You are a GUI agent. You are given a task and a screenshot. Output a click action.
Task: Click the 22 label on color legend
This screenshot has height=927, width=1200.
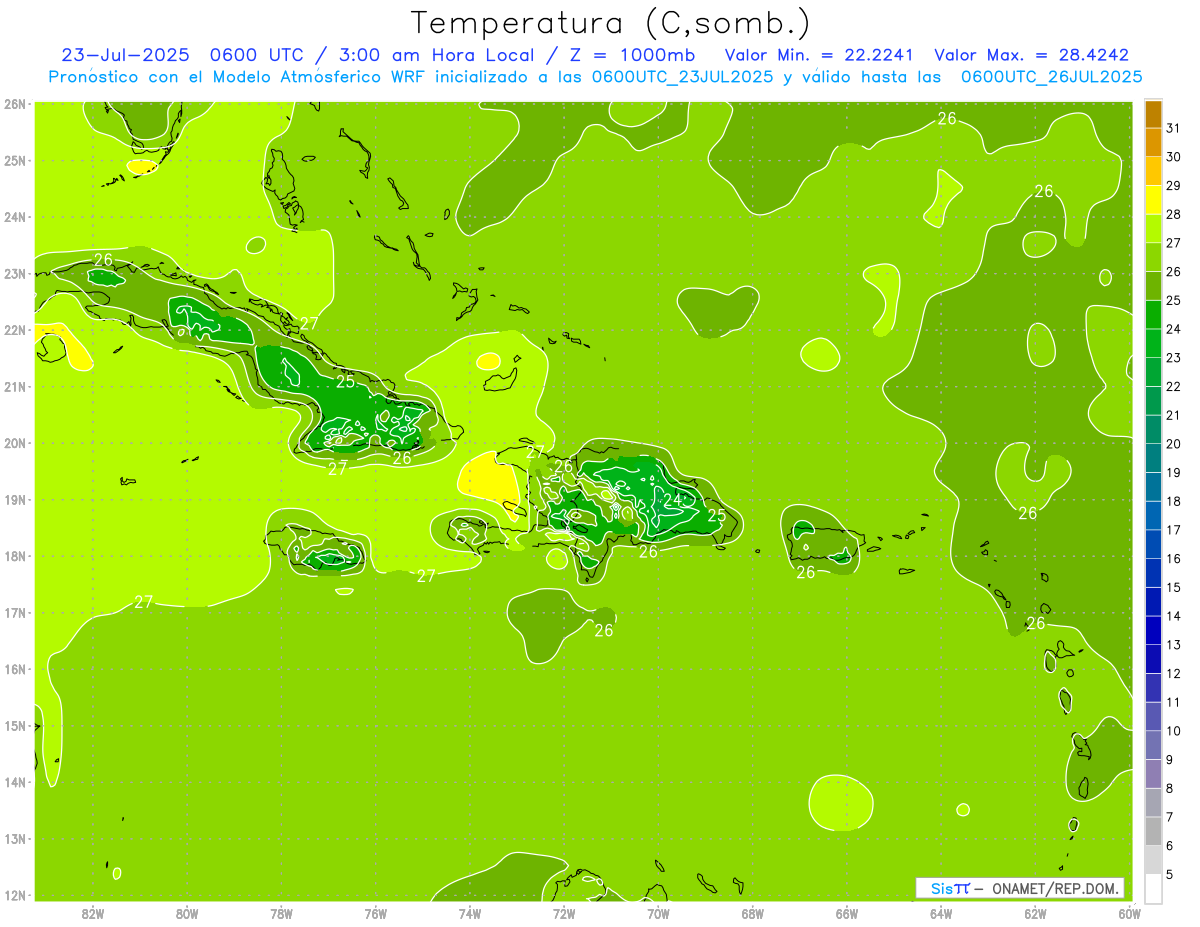(1173, 386)
